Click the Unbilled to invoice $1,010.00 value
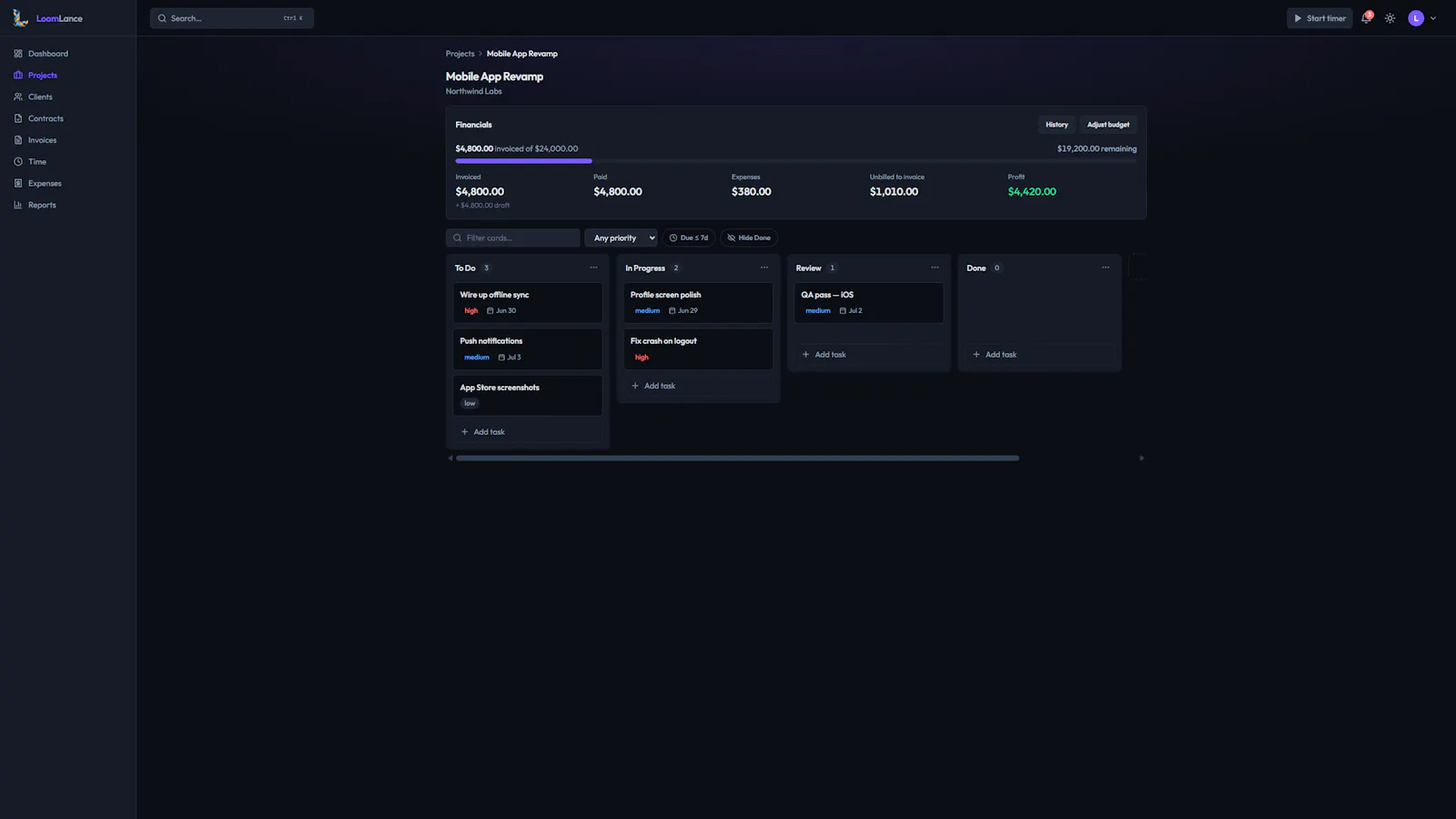The width and height of the screenshot is (1456, 819). (894, 192)
